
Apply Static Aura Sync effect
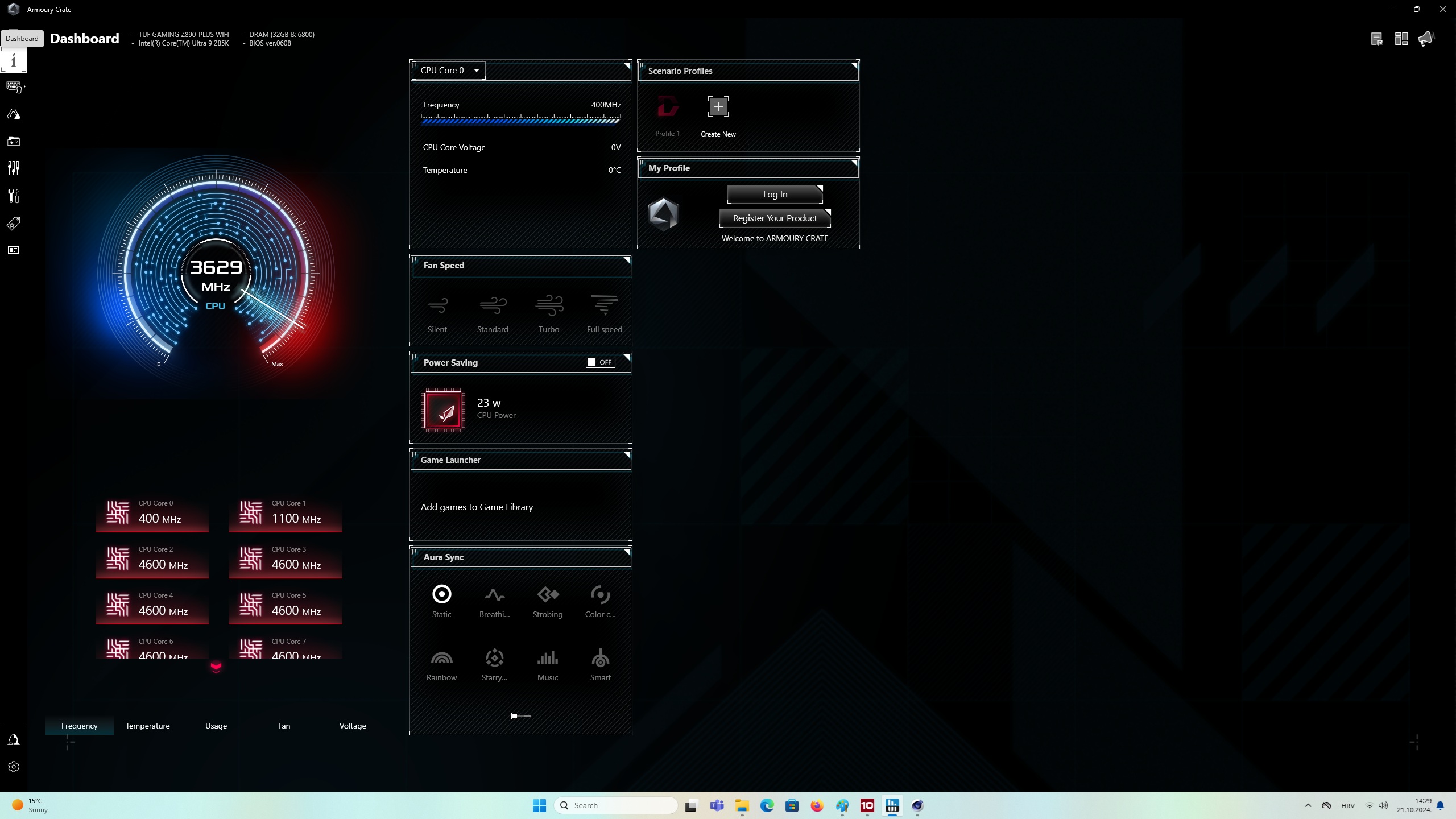coord(442,601)
